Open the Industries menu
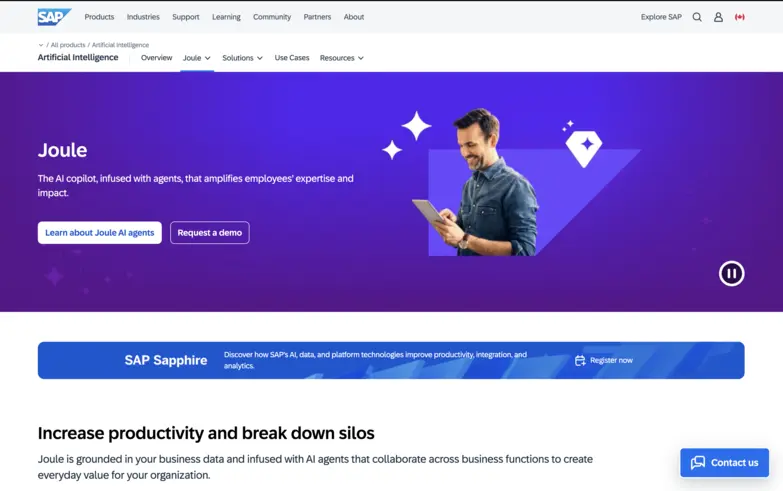 point(143,17)
